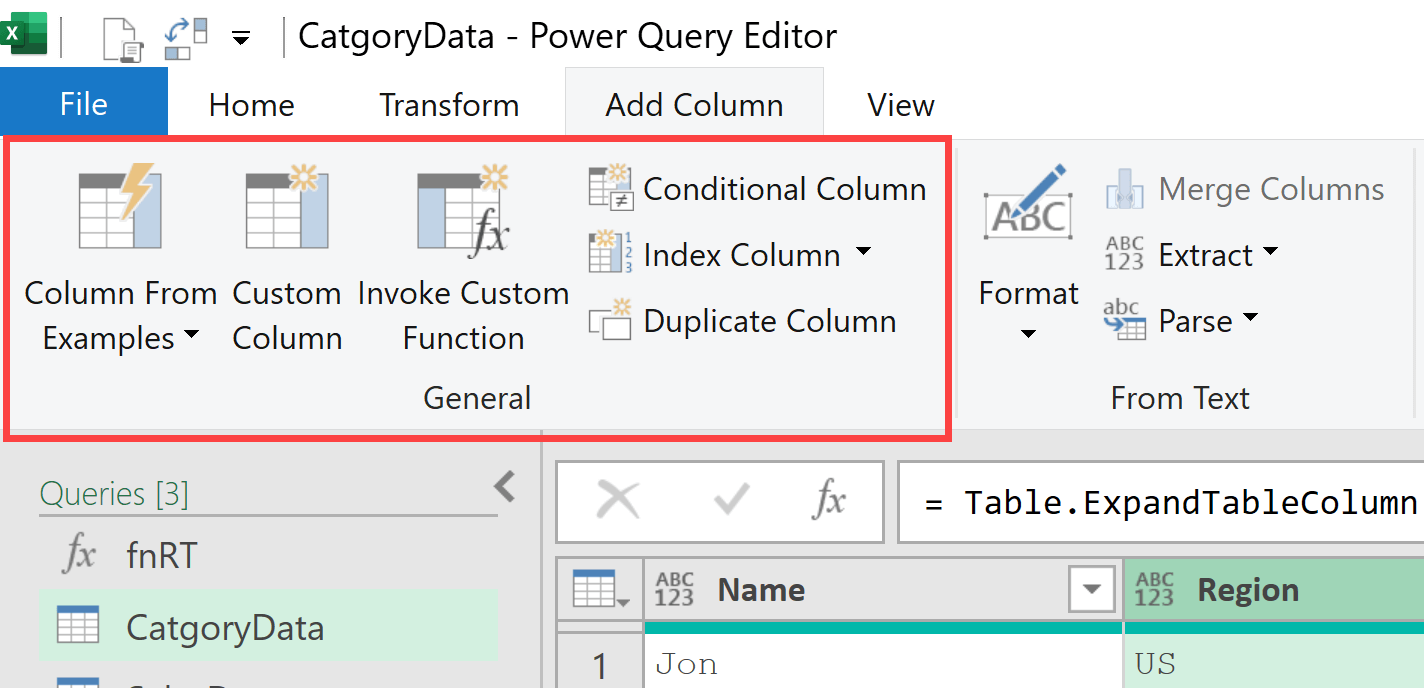Click the fx button in formula bar
Image resolution: width=1424 pixels, height=688 pixels.
(830, 500)
